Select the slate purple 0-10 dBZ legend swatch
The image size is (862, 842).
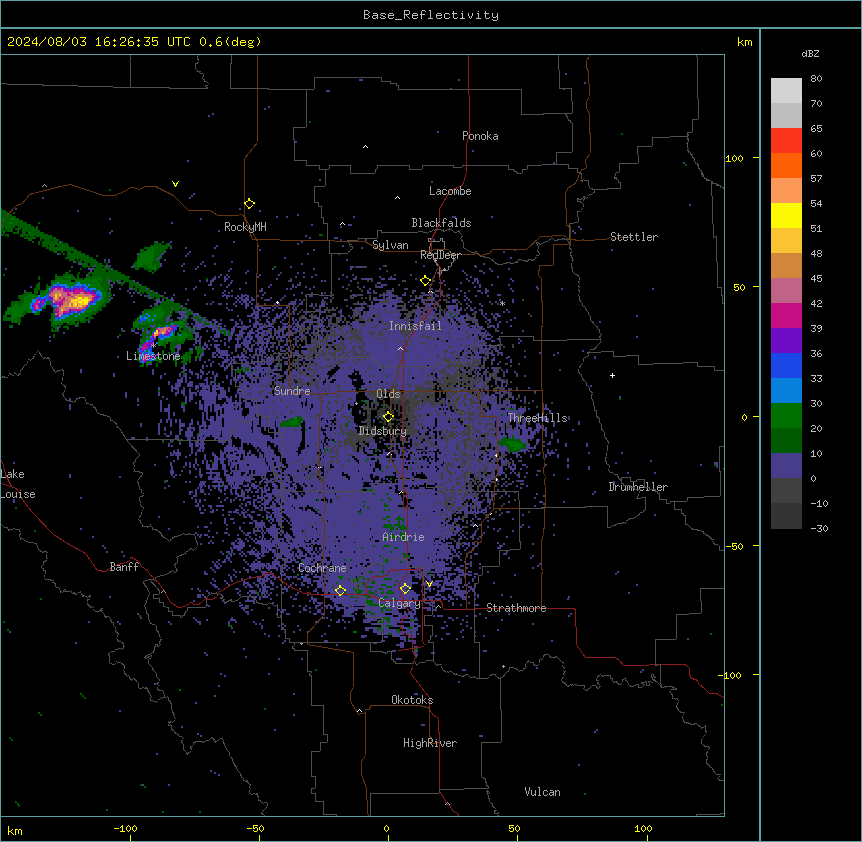[x=786, y=466]
